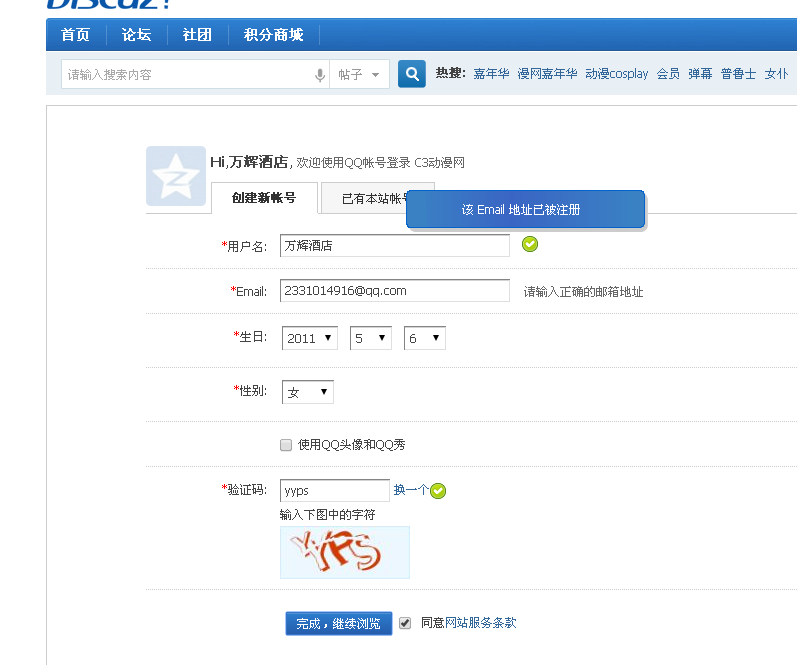Click the Hi,万辉酒店 greeting text
The height and width of the screenshot is (665, 797).
click(249, 162)
